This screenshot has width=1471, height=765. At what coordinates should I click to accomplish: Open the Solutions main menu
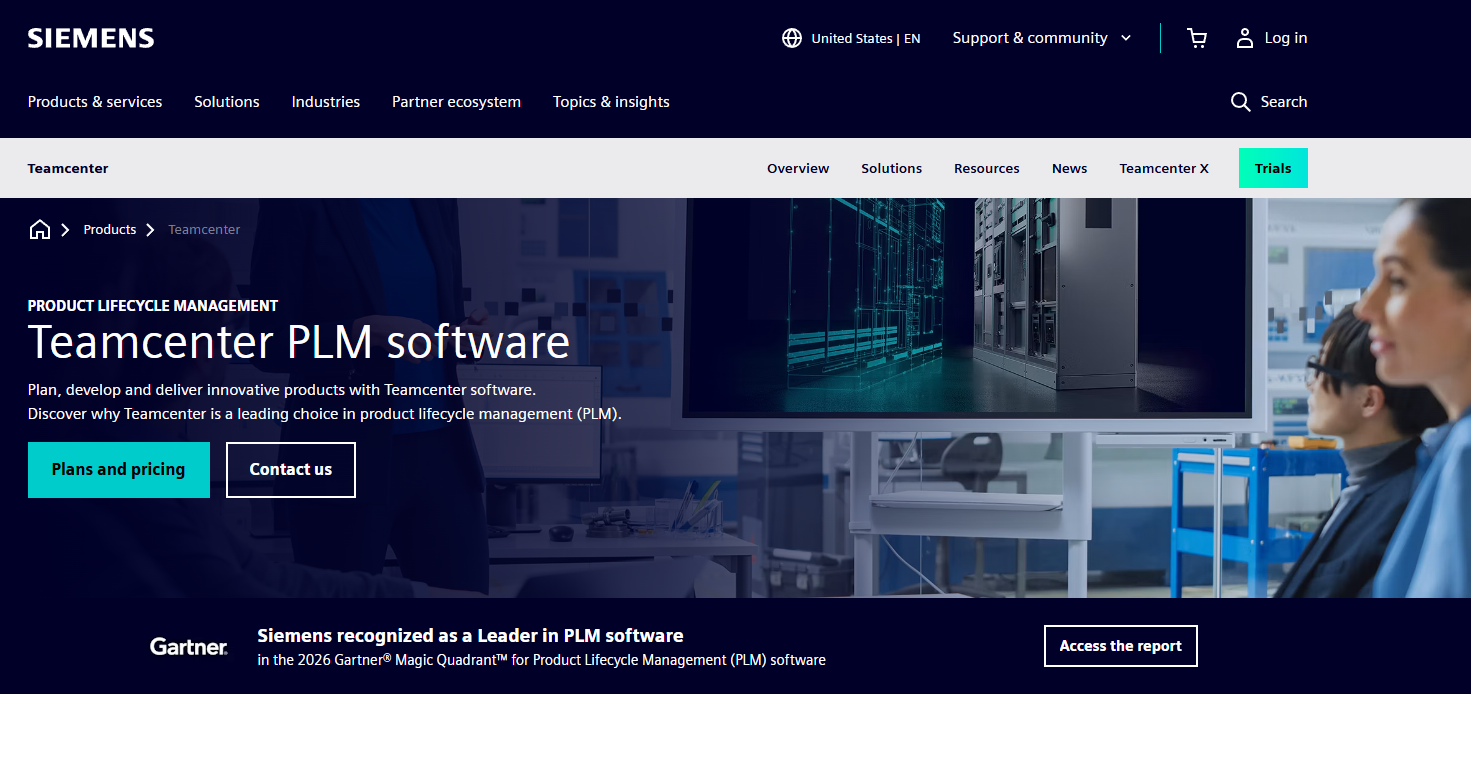coord(227,102)
